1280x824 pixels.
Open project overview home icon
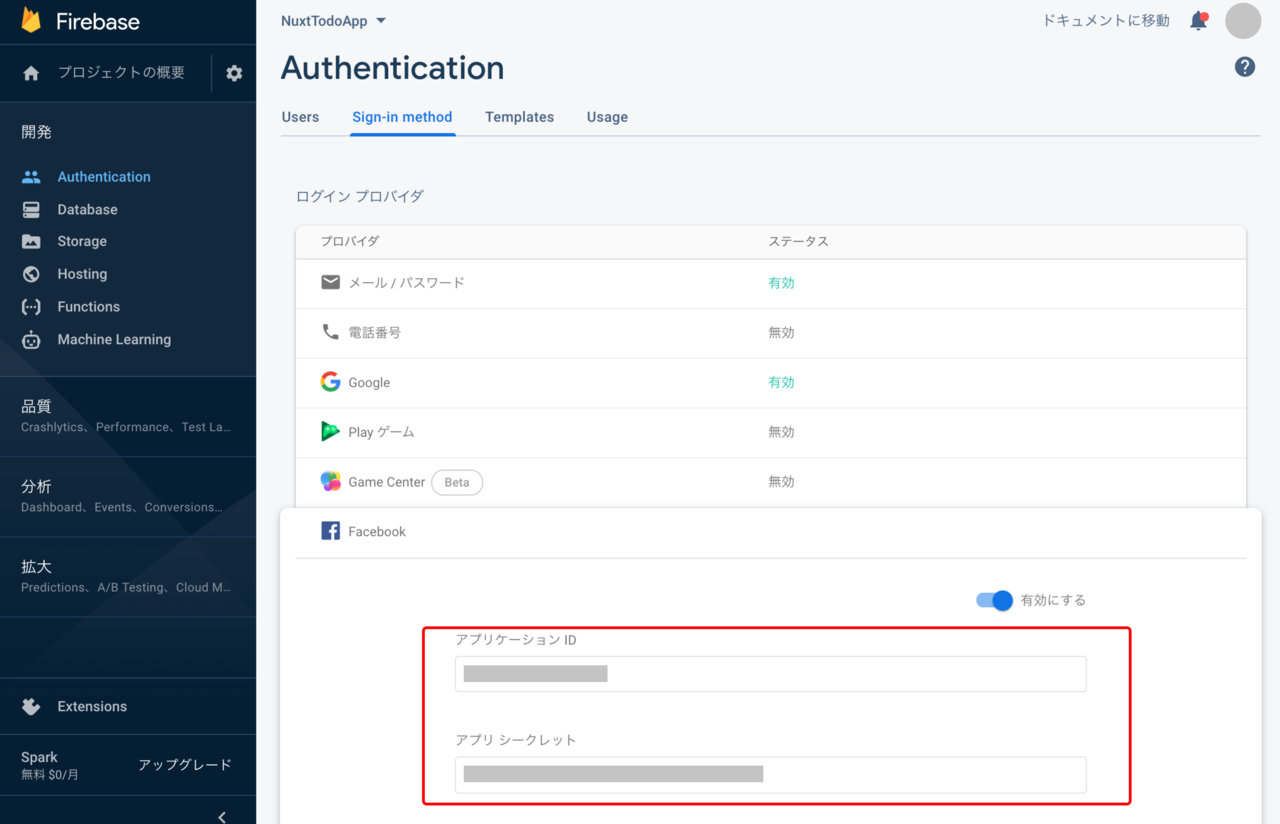click(x=31, y=73)
